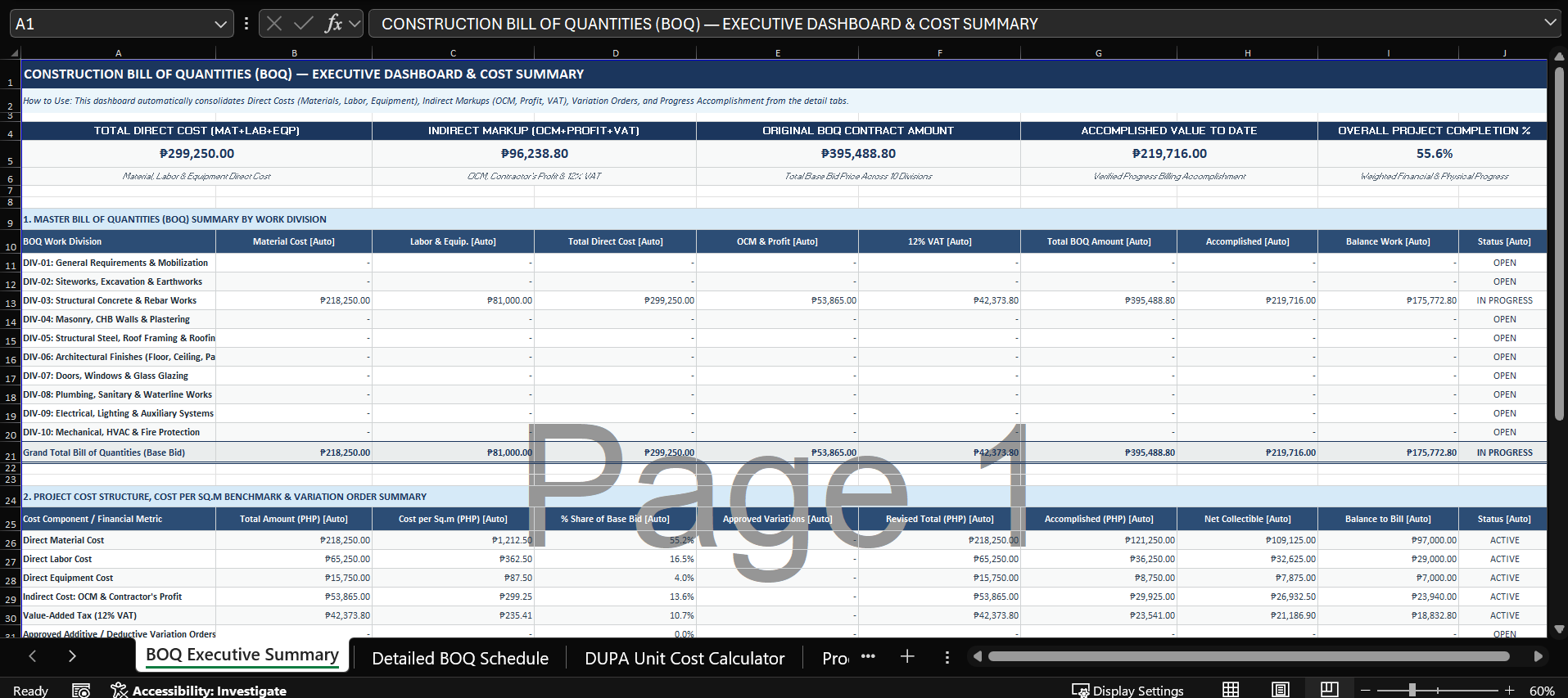
Task: Add a new sheet with plus icon
Action: click(x=907, y=656)
